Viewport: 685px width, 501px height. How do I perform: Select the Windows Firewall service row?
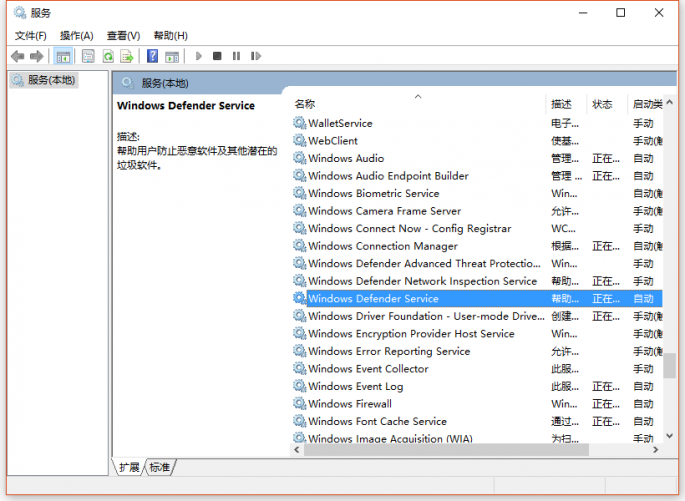click(x=476, y=404)
